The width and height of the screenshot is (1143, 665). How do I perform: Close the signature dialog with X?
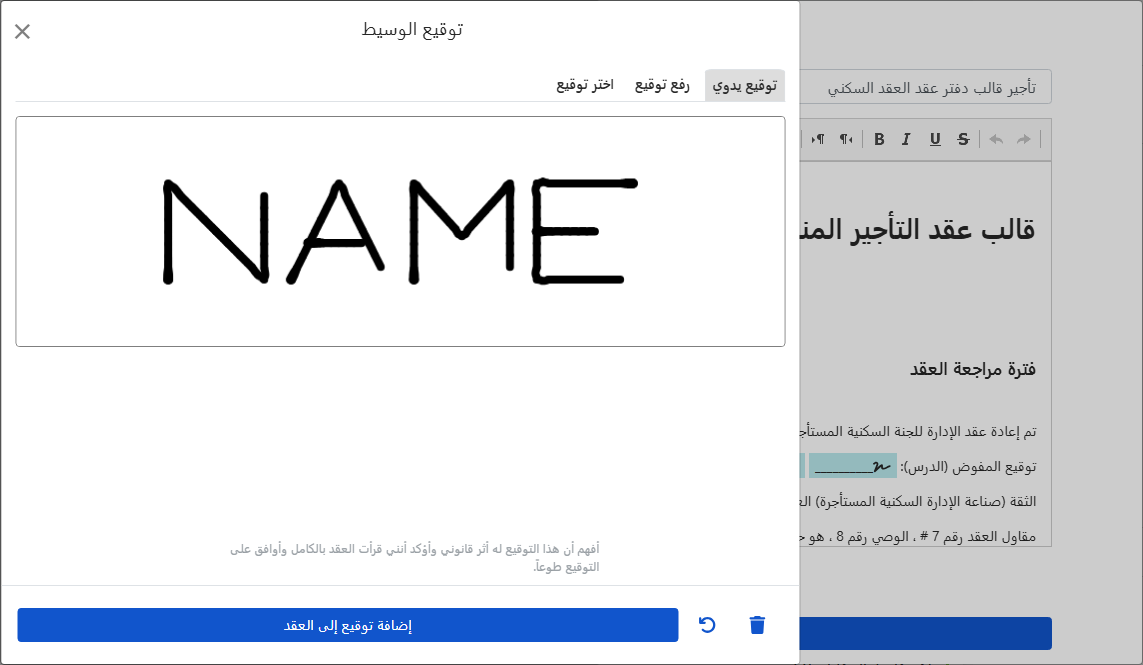(x=23, y=31)
